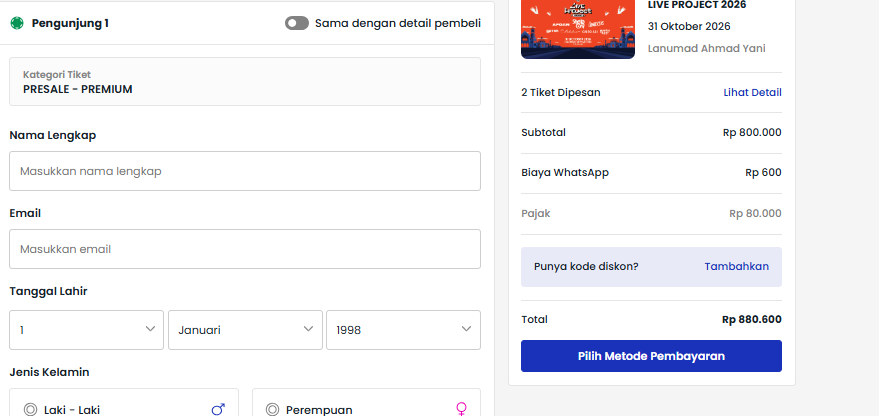Image resolution: width=879 pixels, height=416 pixels.
Task: Click the Biaya WhatsApp label
Action: [565, 173]
